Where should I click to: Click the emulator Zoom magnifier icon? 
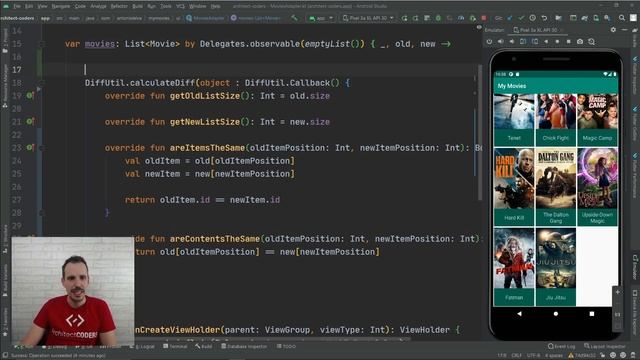coord(591,42)
